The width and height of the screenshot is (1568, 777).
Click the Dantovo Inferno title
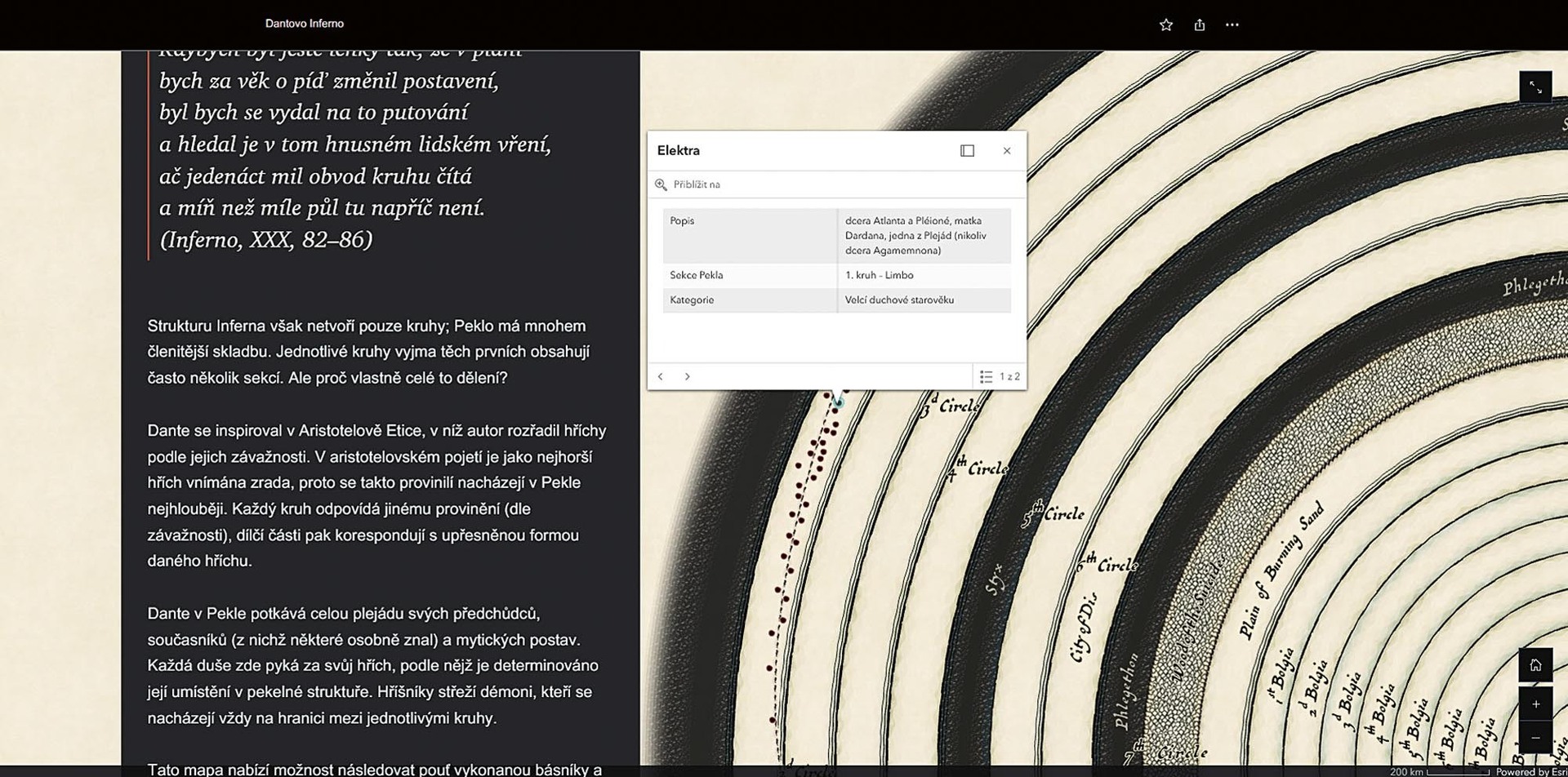tap(304, 24)
